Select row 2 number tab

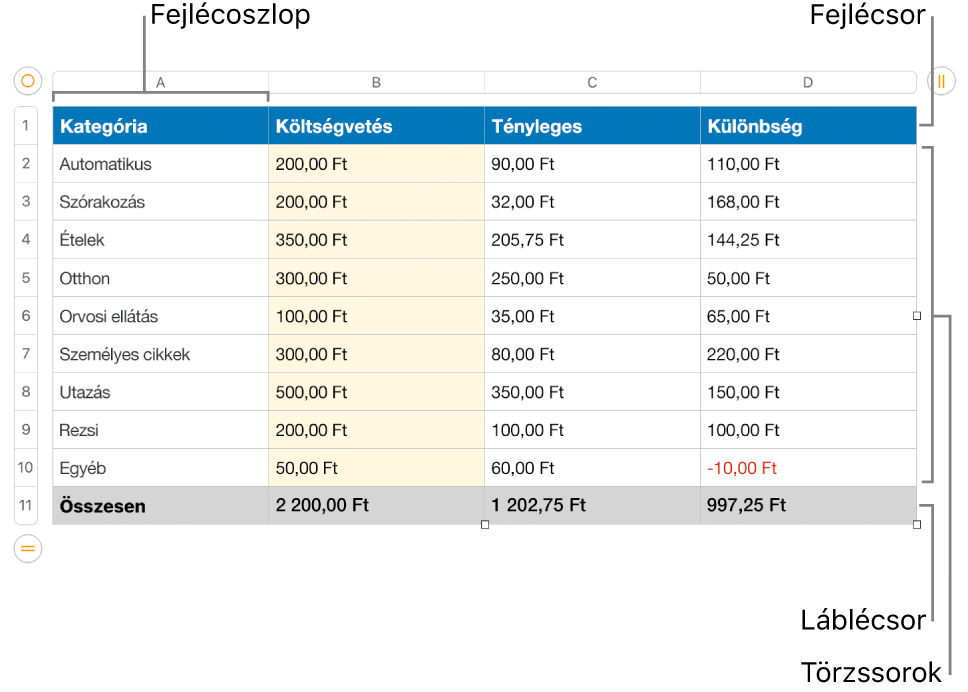[x=26, y=164]
